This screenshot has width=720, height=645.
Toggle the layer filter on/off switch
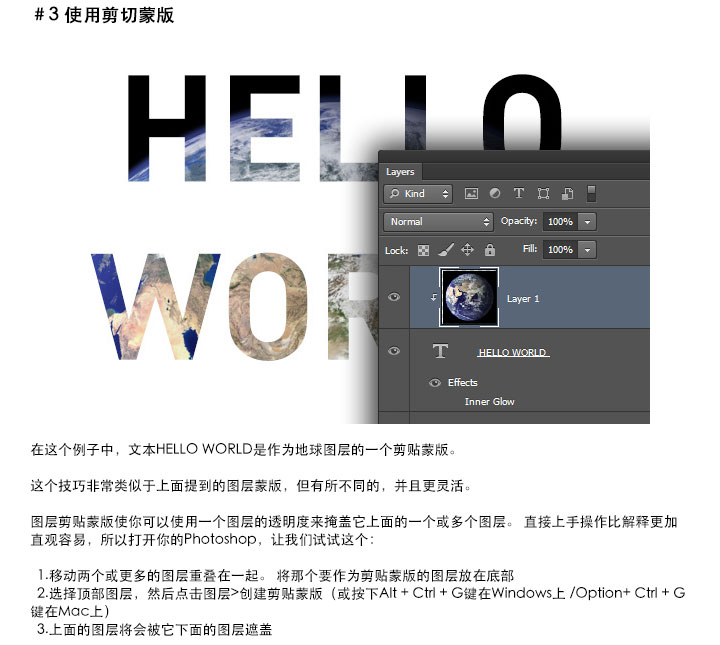[x=591, y=193]
